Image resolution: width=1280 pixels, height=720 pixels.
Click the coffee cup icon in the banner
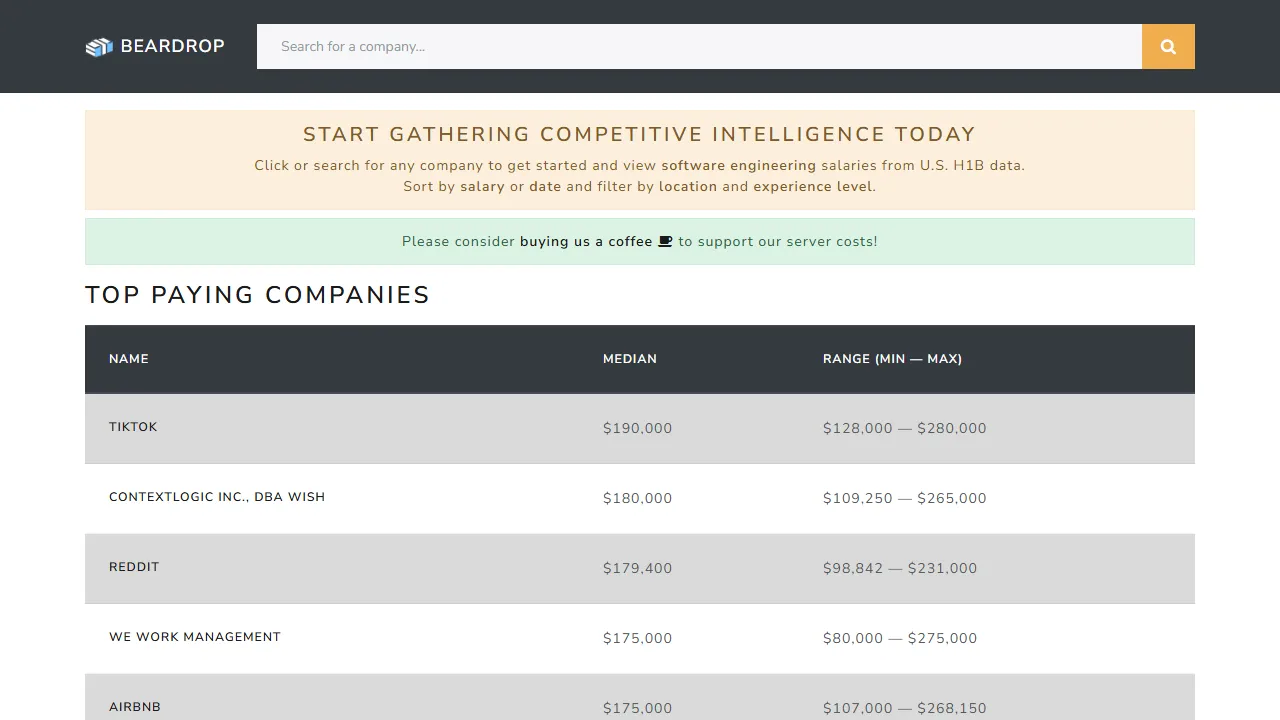(664, 241)
